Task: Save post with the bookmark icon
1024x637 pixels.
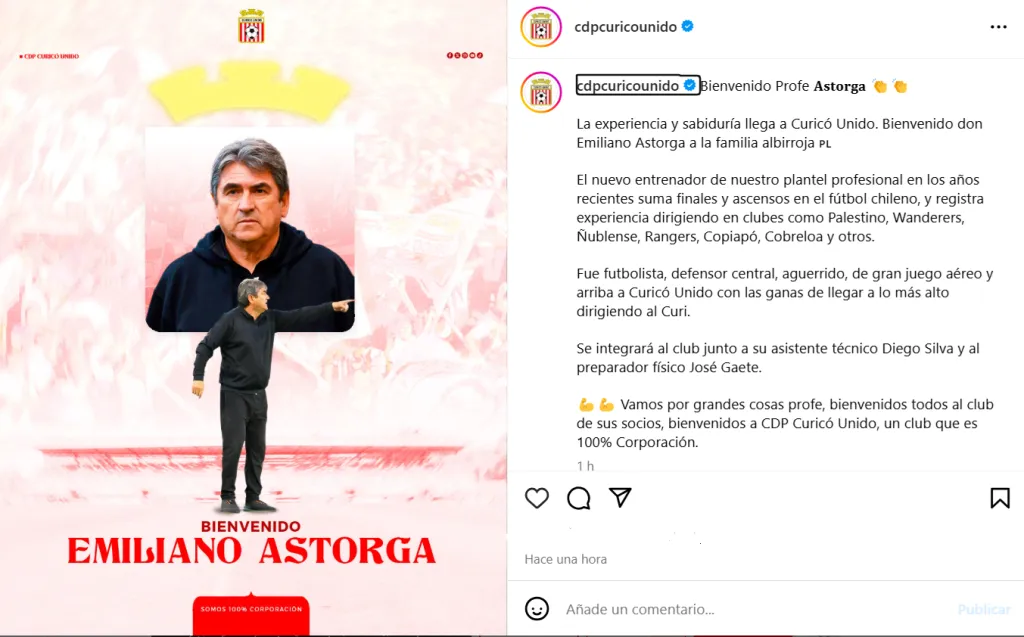Action: coord(1000,498)
